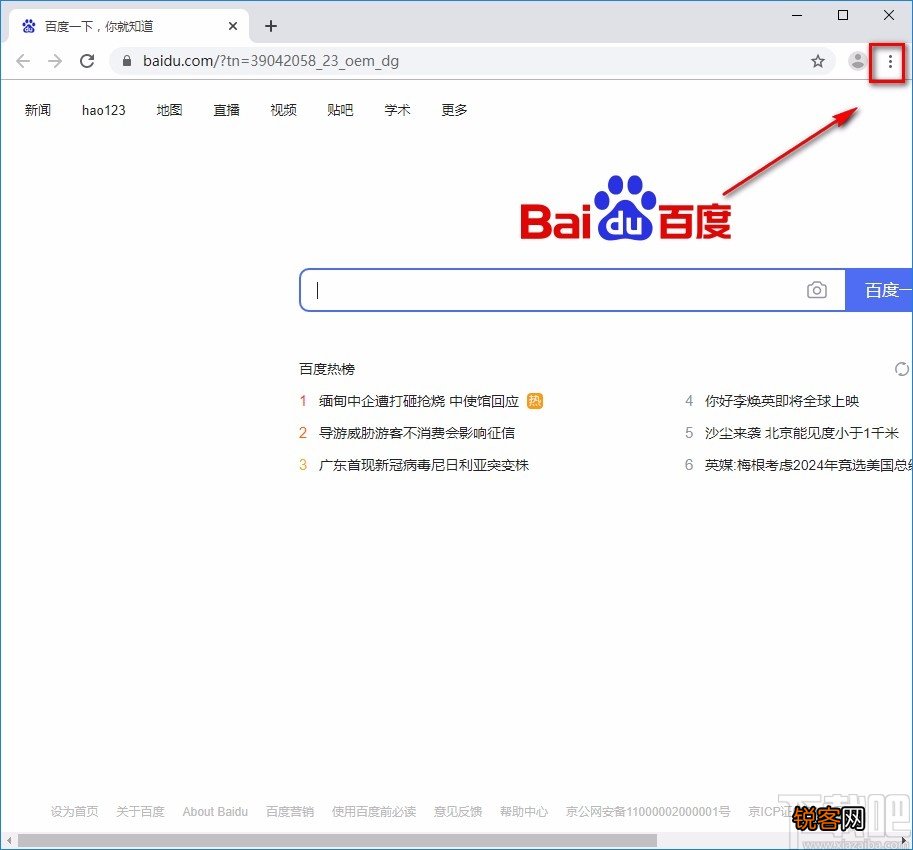Click the horizontal scrollbar thumb
The image size is (913, 850).
(x=337, y=841)
